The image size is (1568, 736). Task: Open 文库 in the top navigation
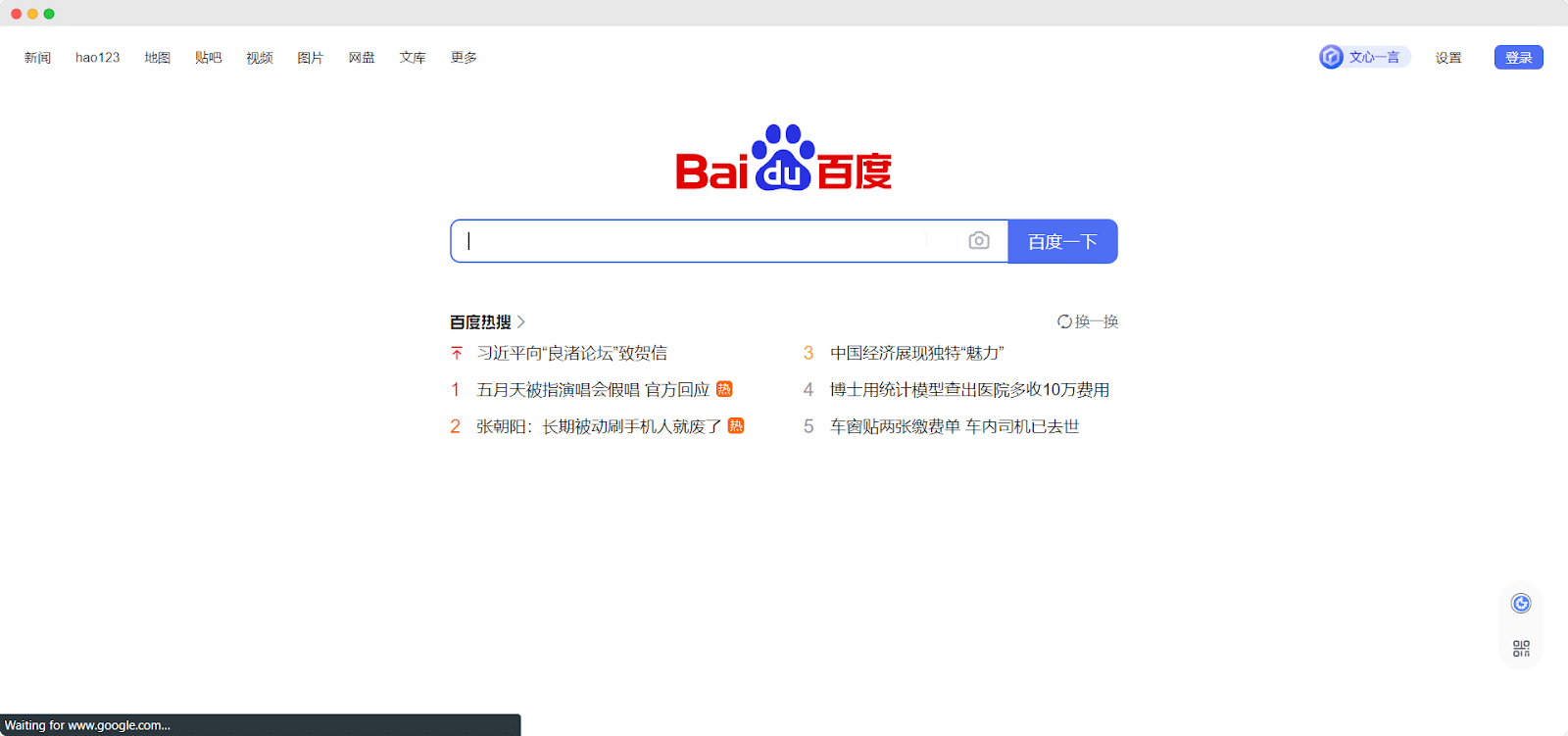tap(413, 58)
